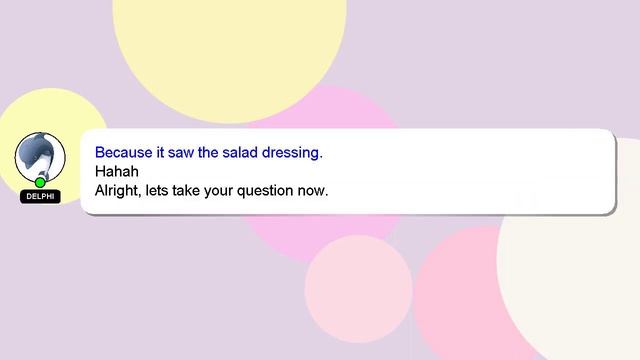Click the blue salad dressing punchline
Screen dimensions: 640x360
[209, 153]
